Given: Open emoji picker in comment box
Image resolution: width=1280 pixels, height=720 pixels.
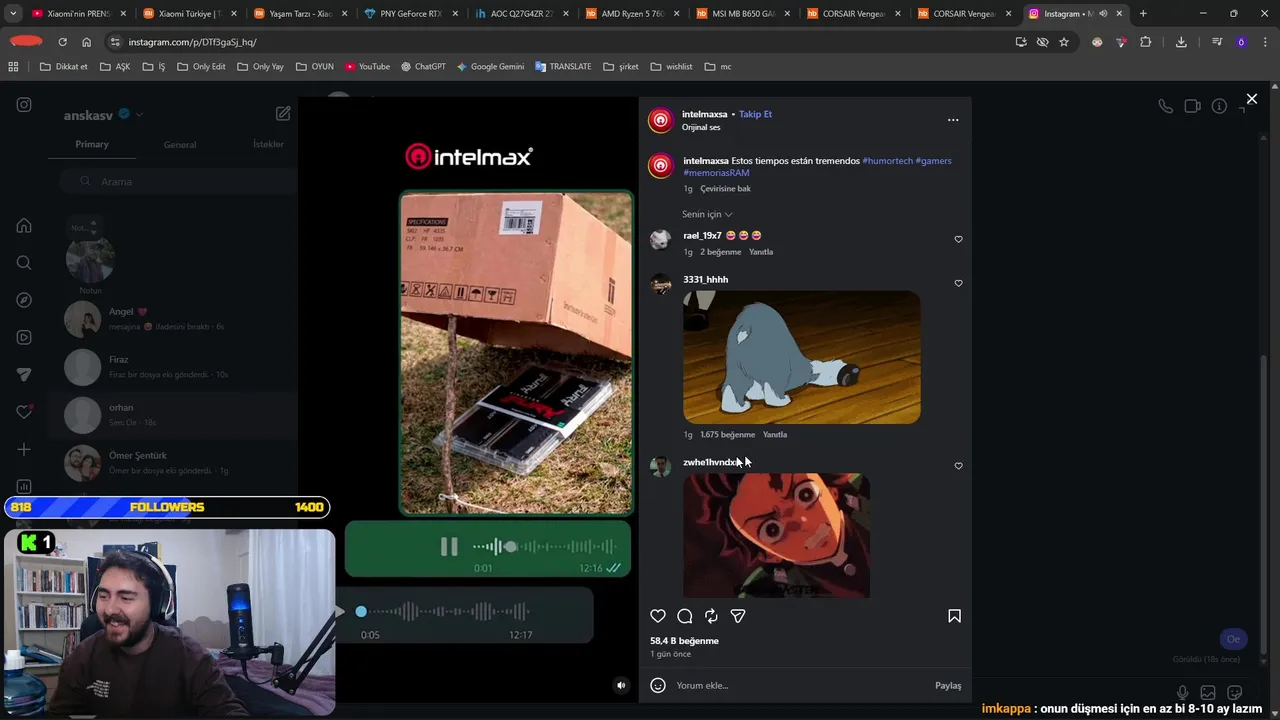Looking at the screenshot, I should [658, 685].
